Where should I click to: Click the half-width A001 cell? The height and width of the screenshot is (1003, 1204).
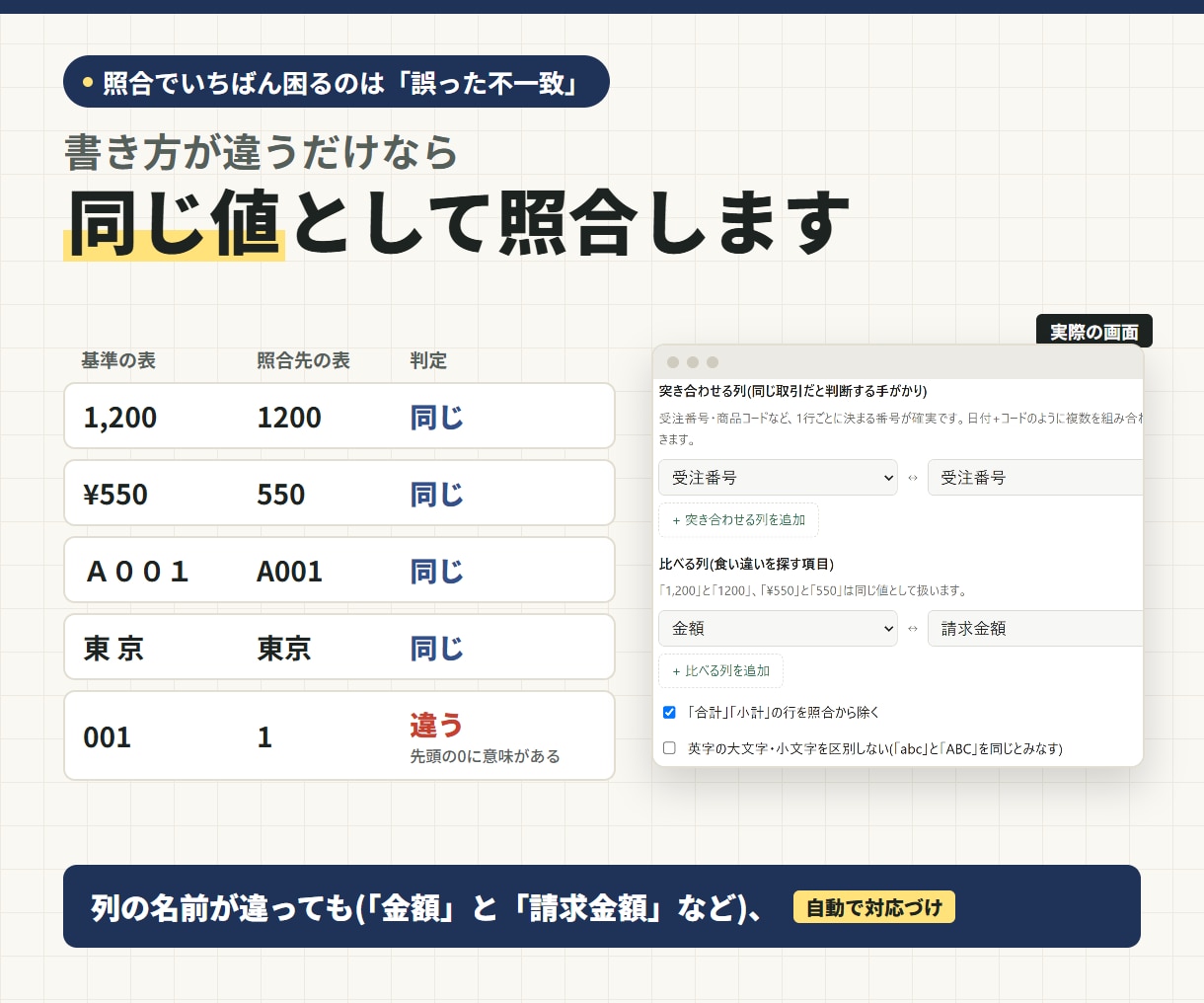point(289,572)
